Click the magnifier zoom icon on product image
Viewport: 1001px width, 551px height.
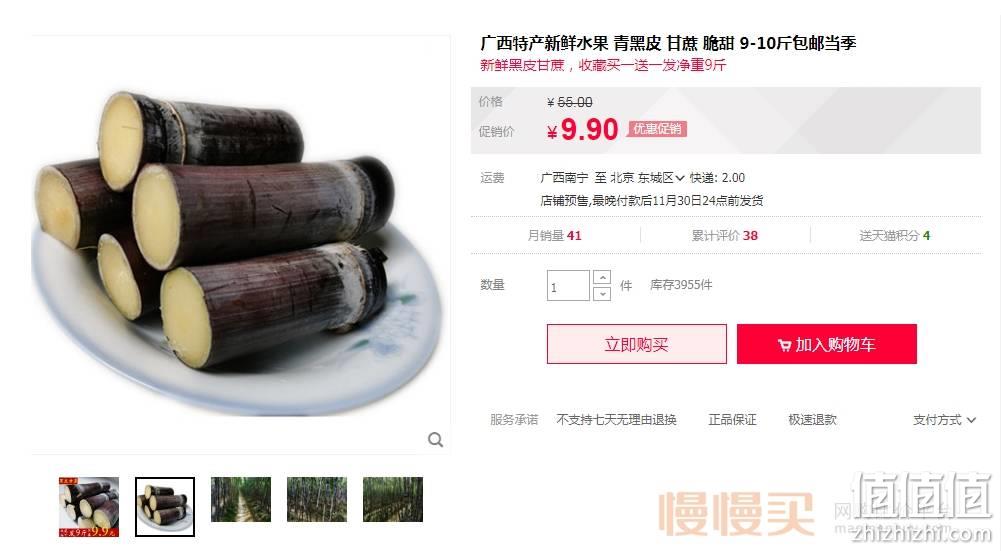click(435, 439)
